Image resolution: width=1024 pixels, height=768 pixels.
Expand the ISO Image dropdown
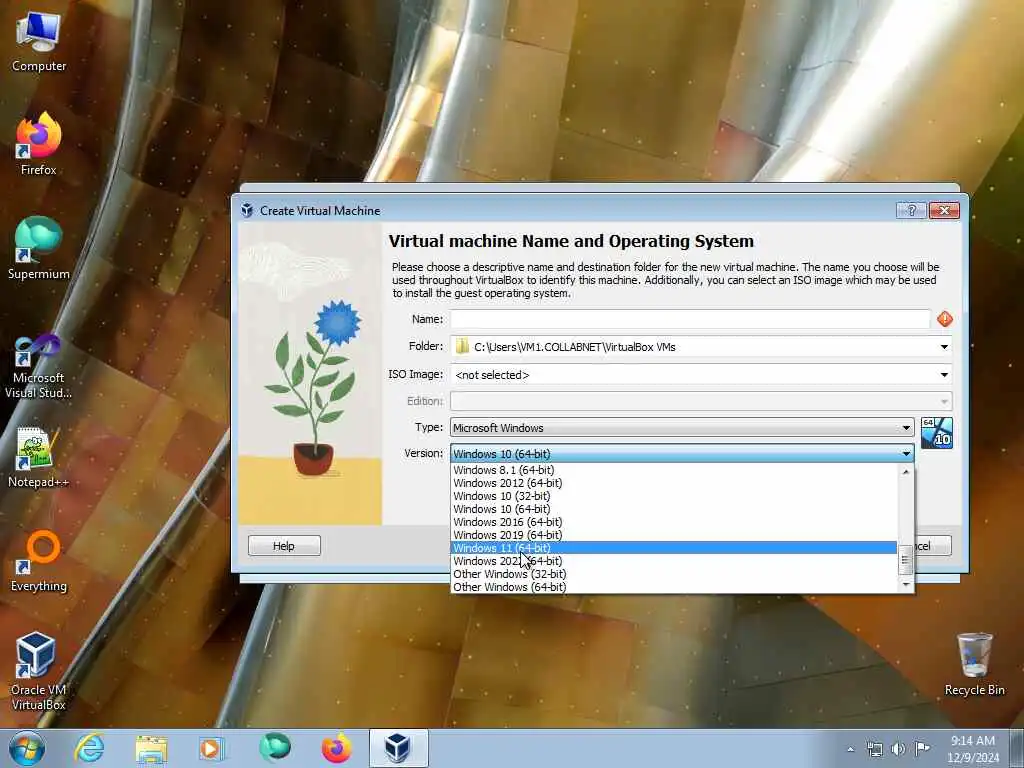[x=944, y=375]
